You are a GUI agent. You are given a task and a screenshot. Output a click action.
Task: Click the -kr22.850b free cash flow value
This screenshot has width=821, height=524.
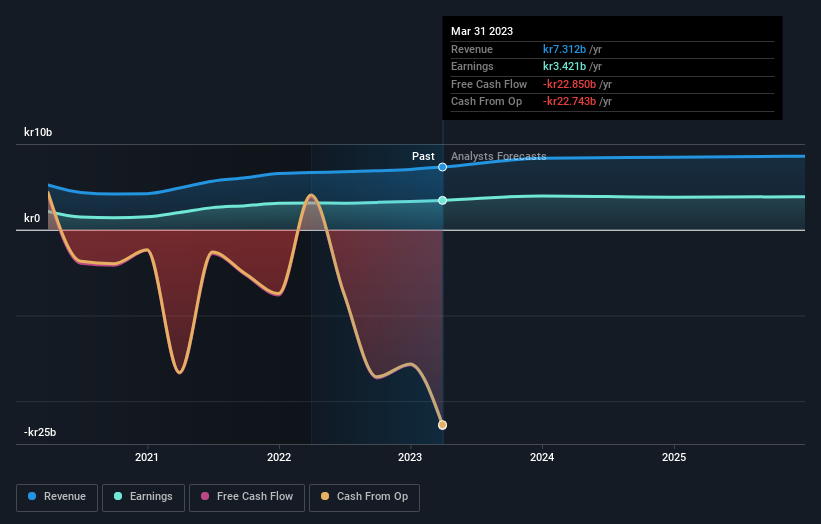coord(569,84)
